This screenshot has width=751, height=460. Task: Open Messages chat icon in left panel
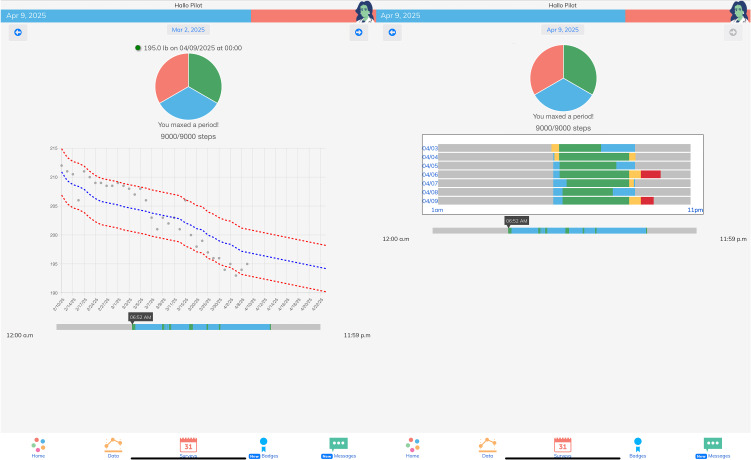[x=339, y=445]
